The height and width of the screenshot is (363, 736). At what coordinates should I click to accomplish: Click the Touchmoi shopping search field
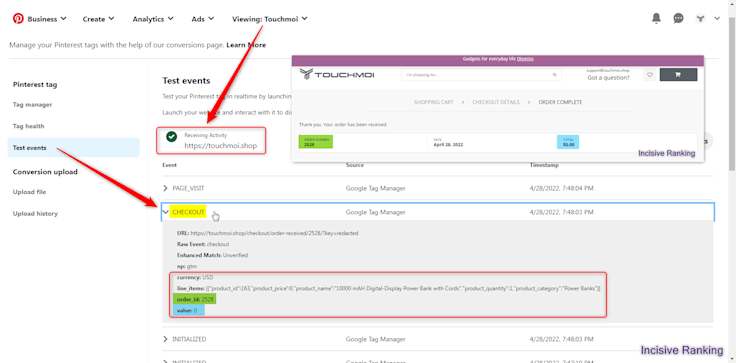click(476, 75)
